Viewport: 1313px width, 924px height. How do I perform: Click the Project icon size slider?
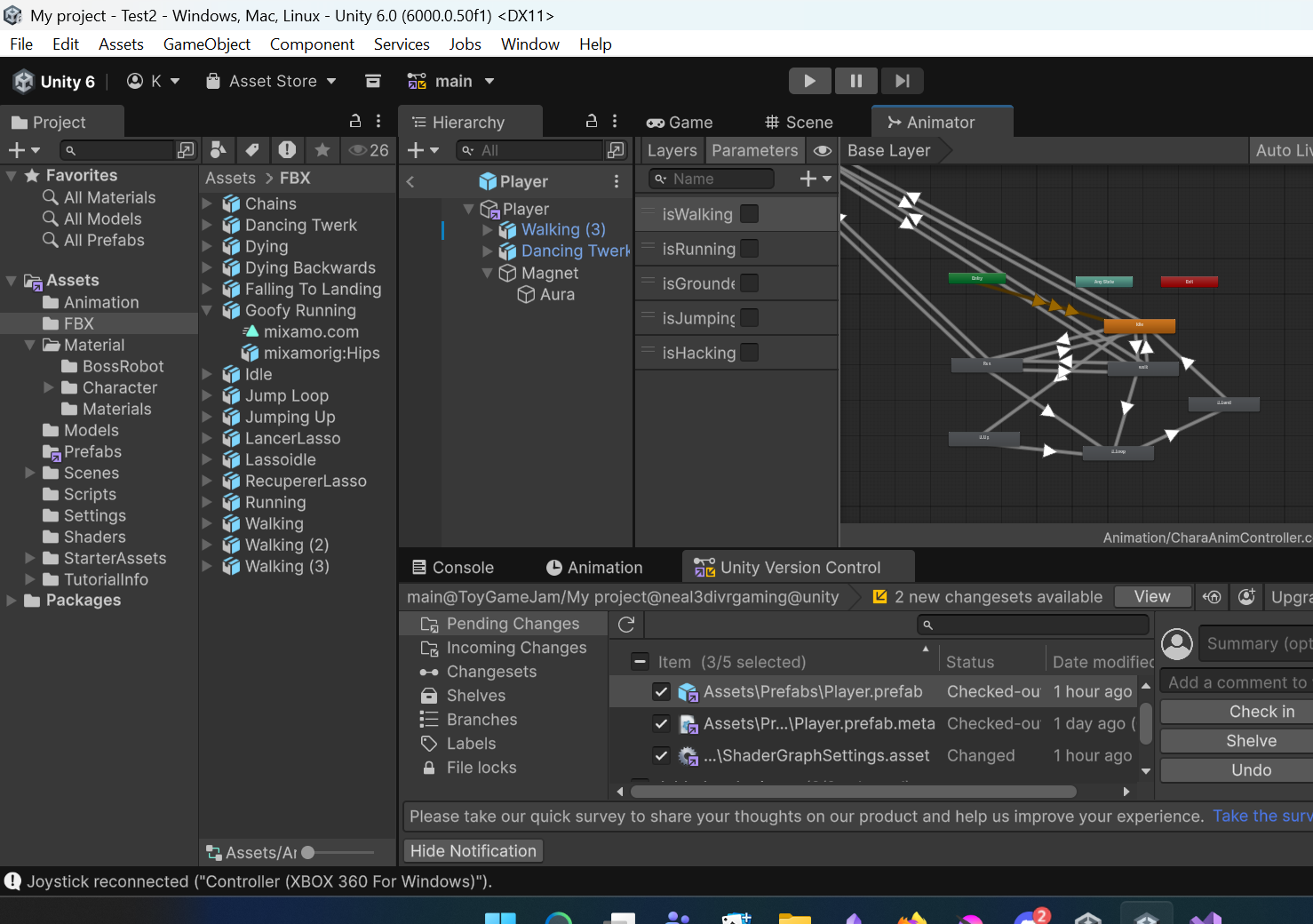point(338,853)
